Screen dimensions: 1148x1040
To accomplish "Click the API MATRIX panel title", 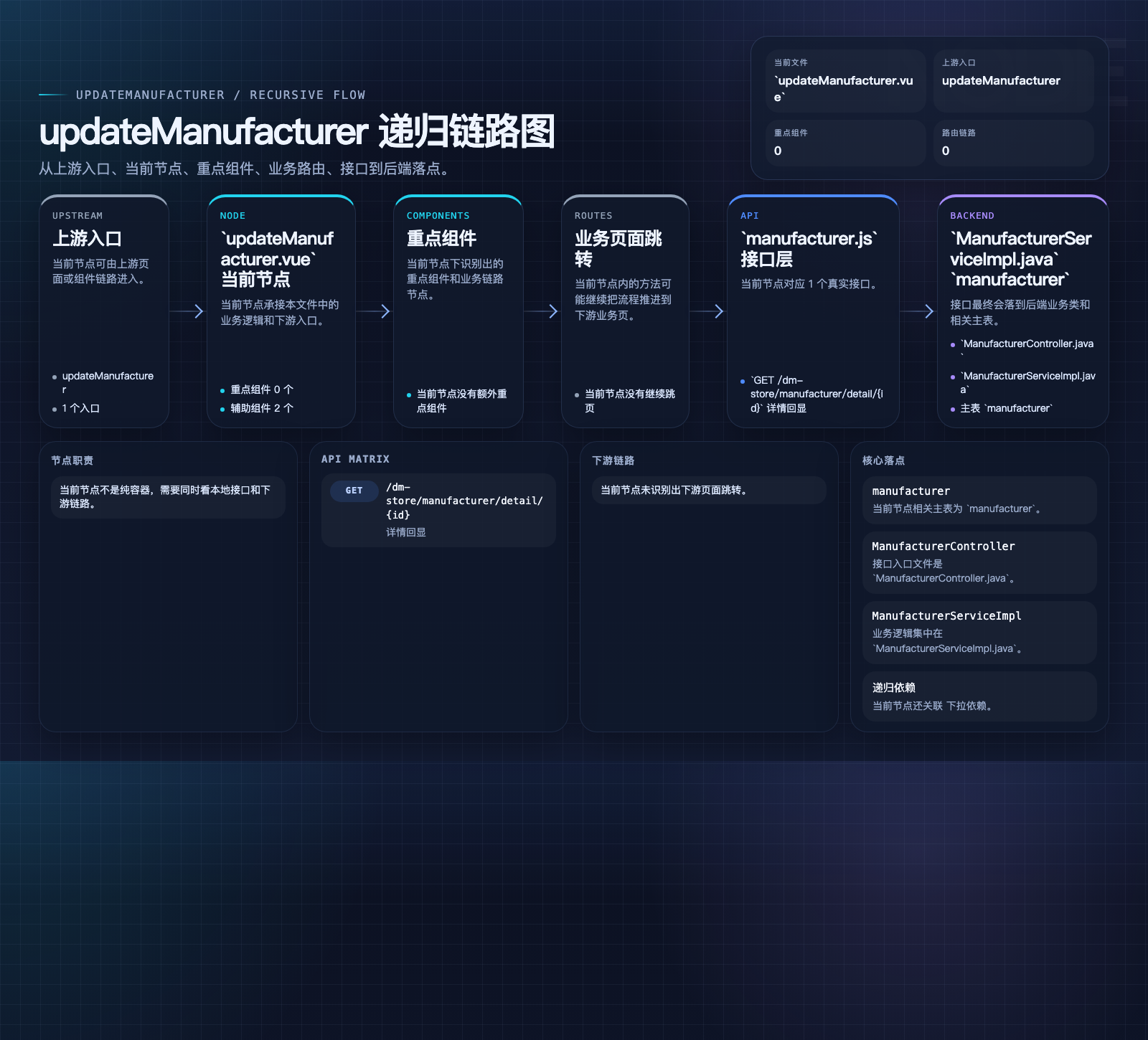I will [356, 459].
